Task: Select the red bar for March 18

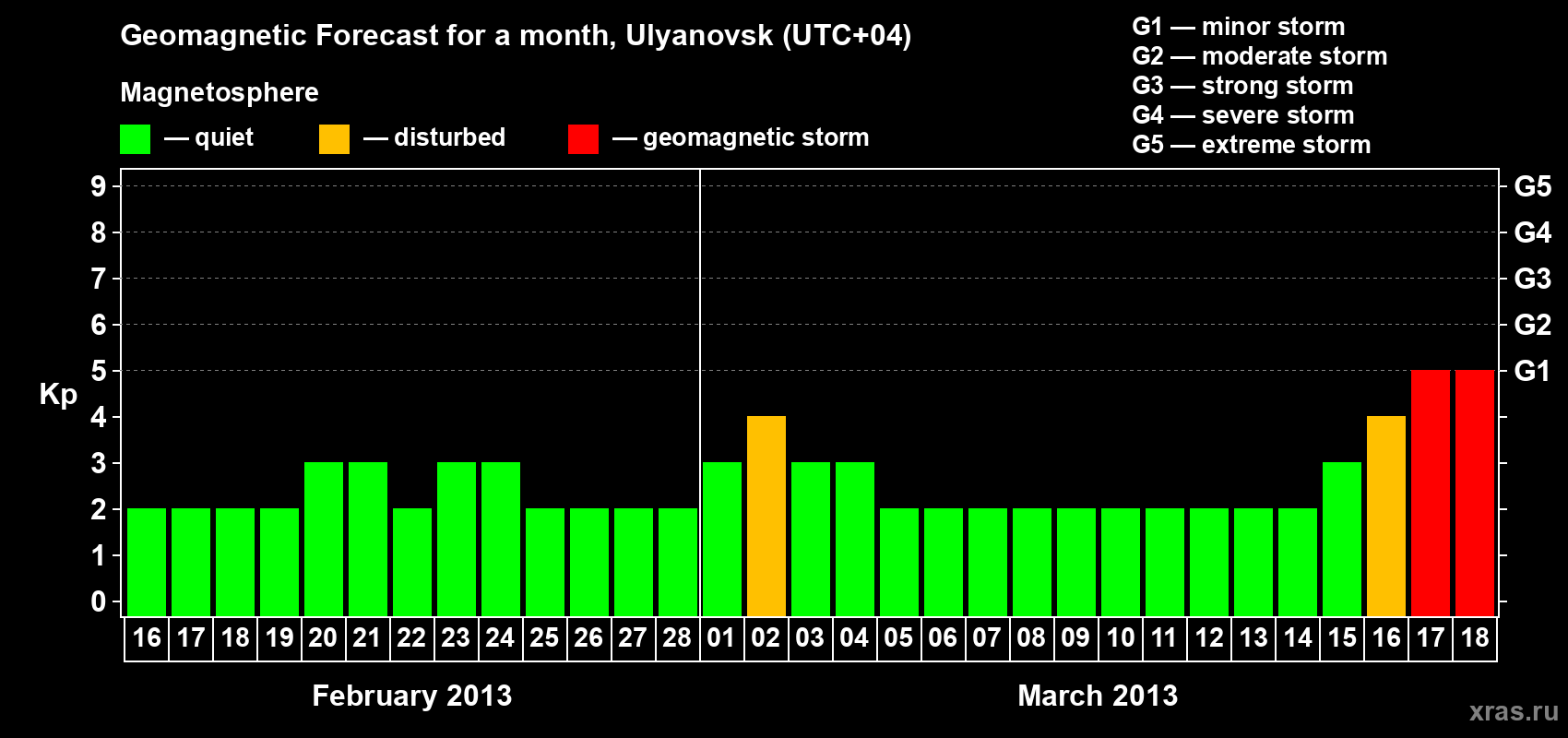Action: point(1475,493)
